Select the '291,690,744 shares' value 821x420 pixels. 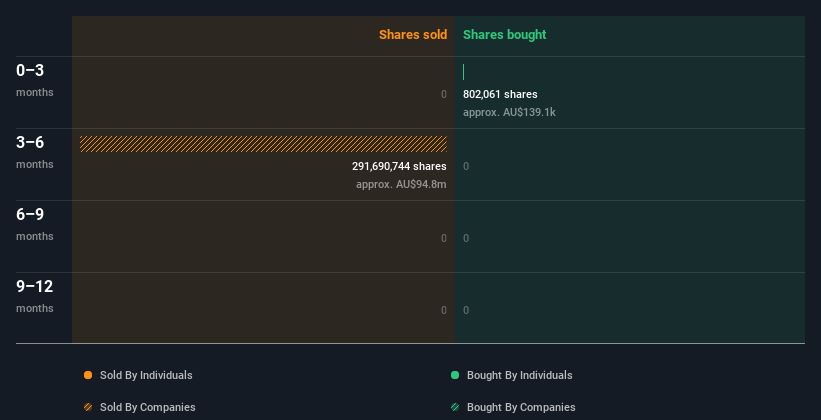point(399,167)
